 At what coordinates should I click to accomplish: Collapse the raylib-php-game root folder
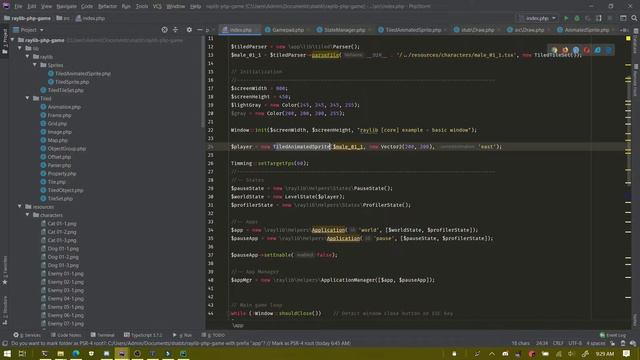pos(13,40)
